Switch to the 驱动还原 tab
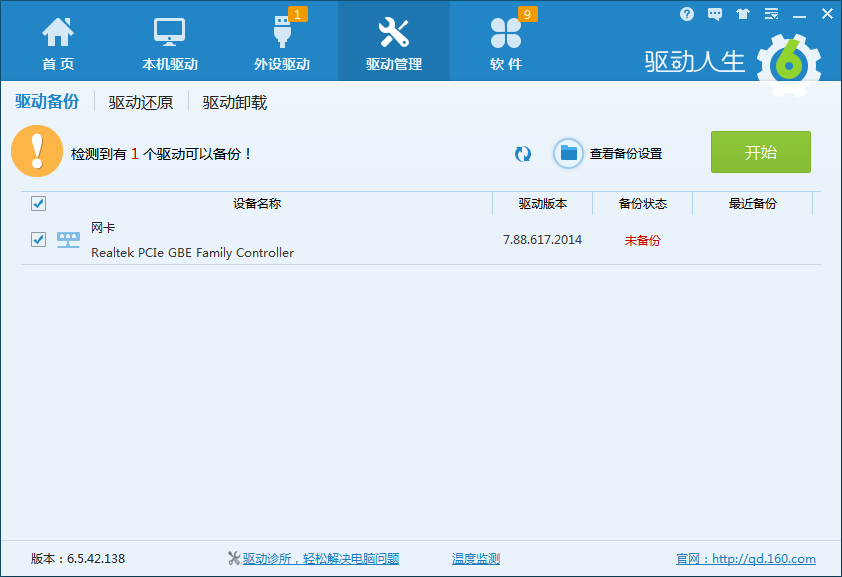The image size is (842, 577). click(141, 102)
